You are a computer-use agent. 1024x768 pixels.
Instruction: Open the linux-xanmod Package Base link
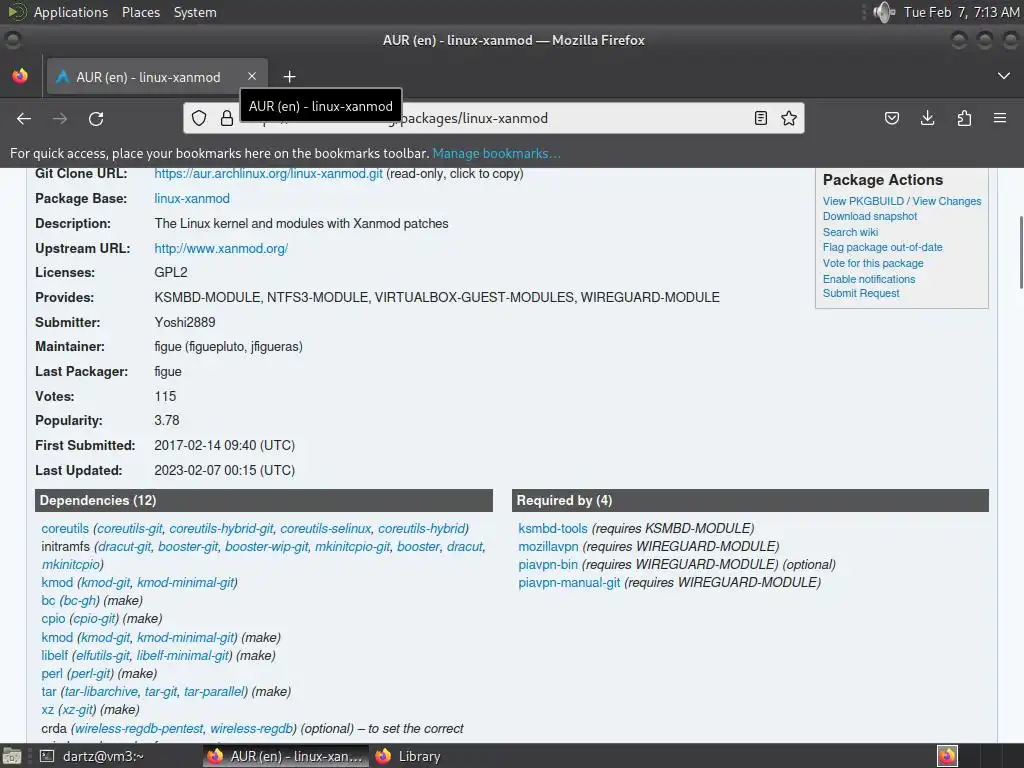(x=192, y=199)
